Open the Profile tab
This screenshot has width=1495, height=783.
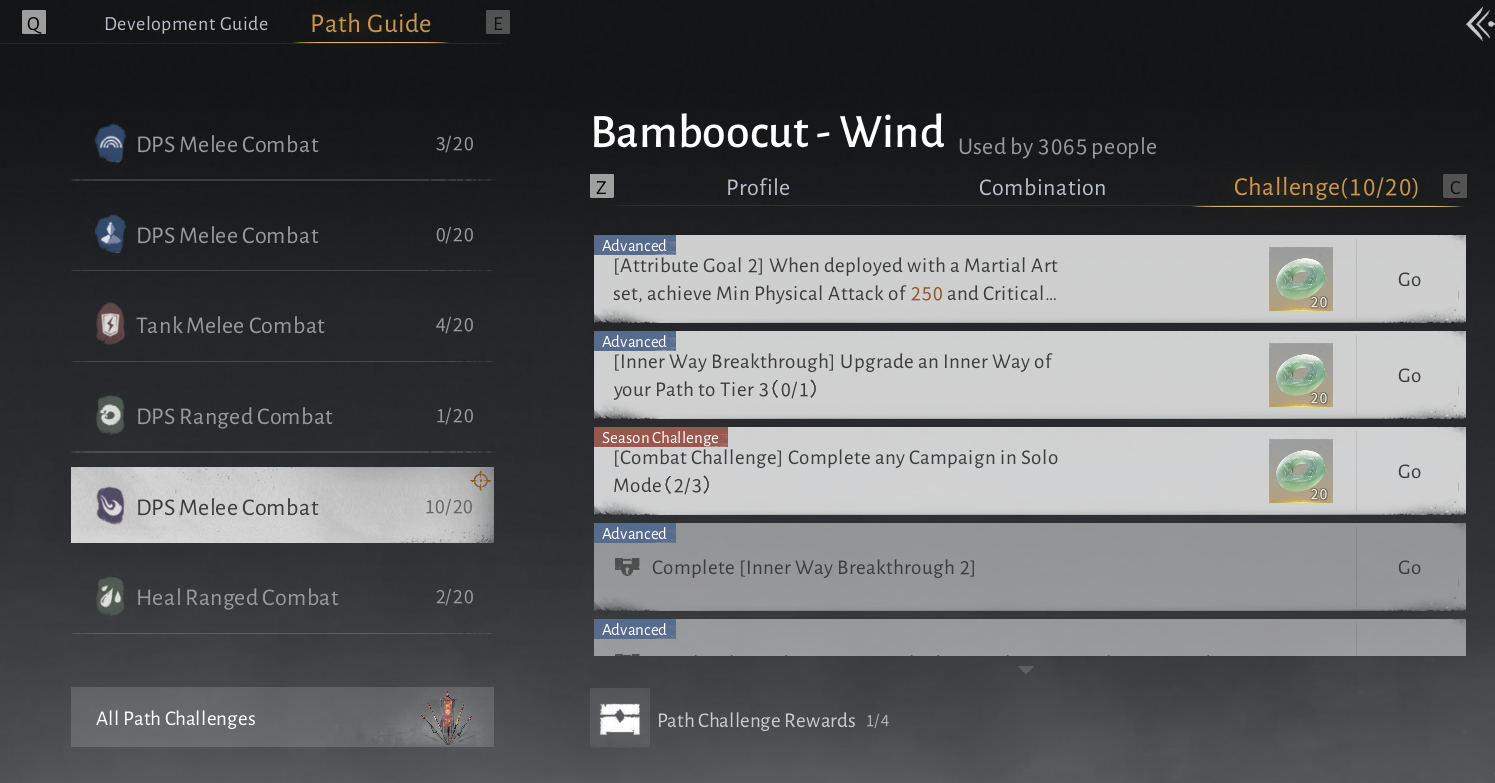(758, 187)
